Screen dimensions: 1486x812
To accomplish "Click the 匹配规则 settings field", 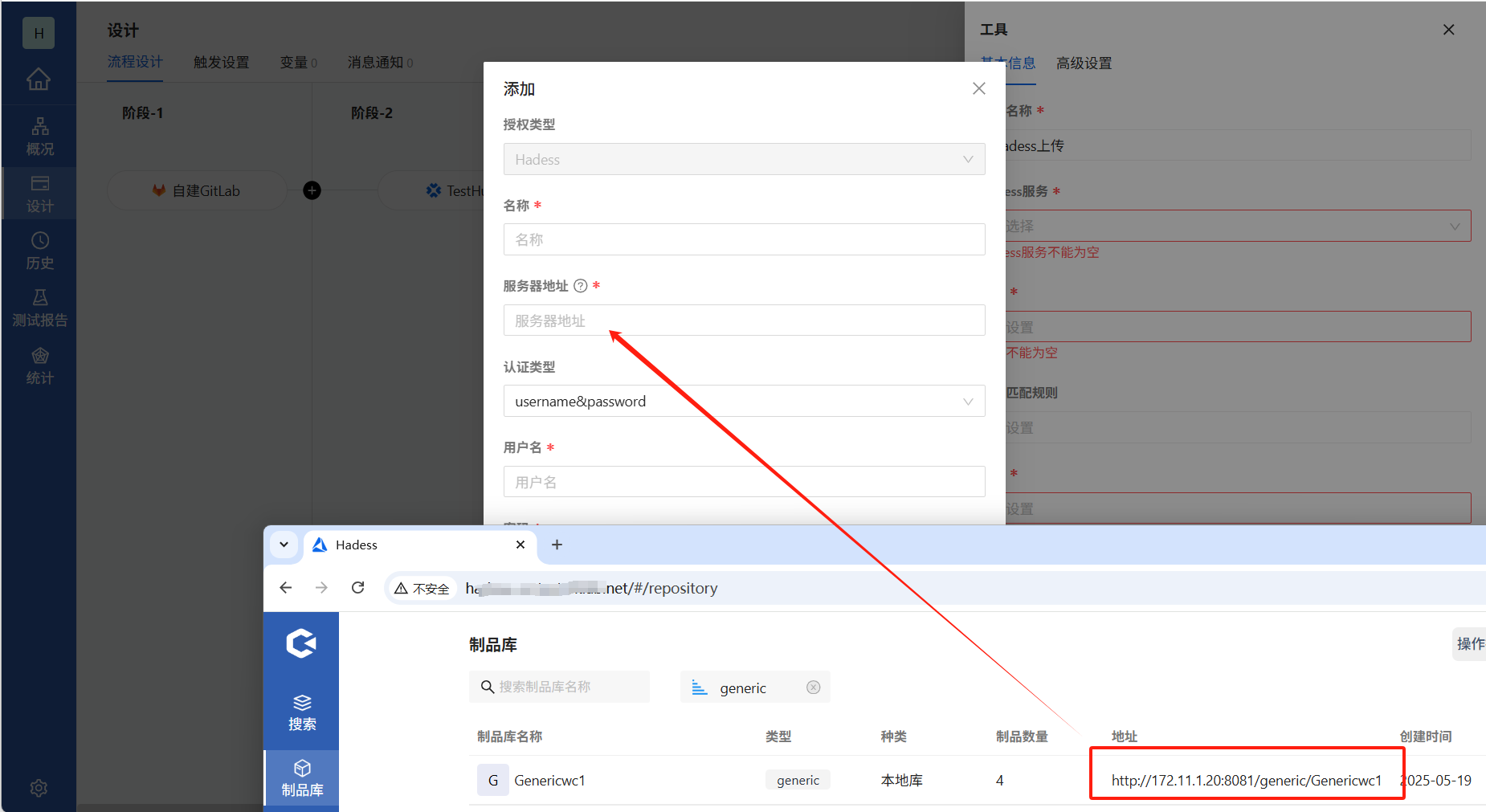I will tap(1238, 427).
